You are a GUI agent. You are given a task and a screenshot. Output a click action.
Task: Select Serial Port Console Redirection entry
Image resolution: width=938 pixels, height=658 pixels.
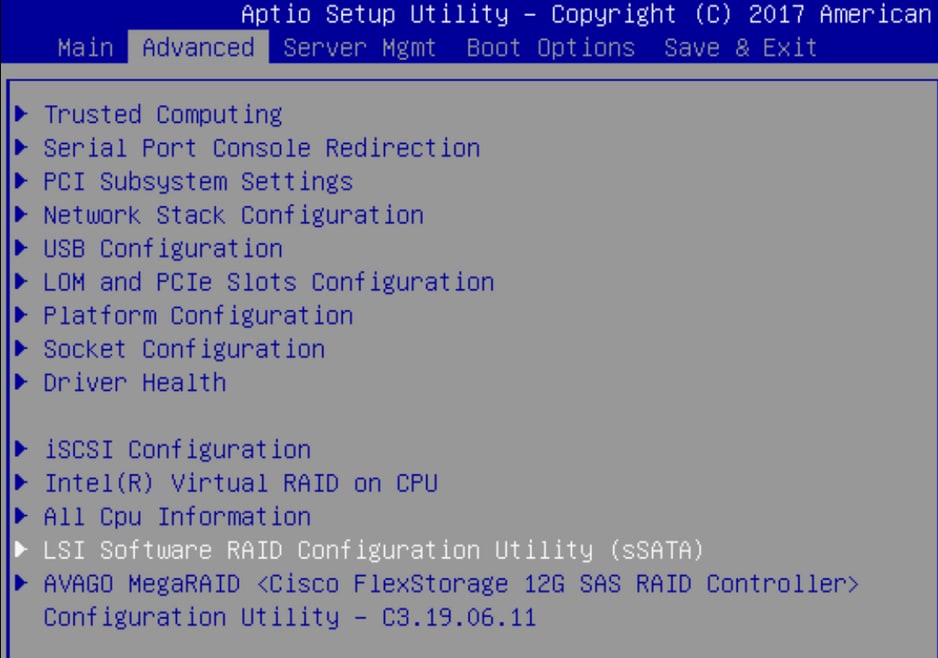pos(261,148)
